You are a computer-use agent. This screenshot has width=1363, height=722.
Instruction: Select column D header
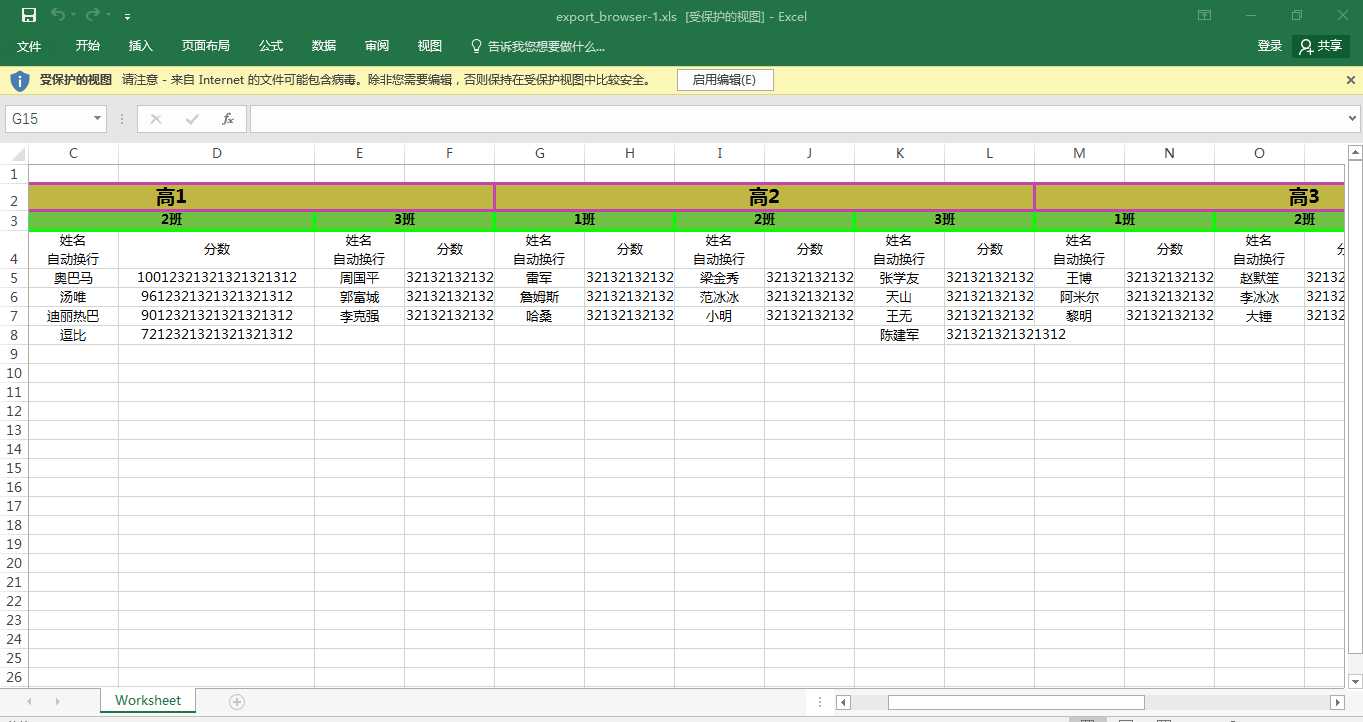coord(216,153)
